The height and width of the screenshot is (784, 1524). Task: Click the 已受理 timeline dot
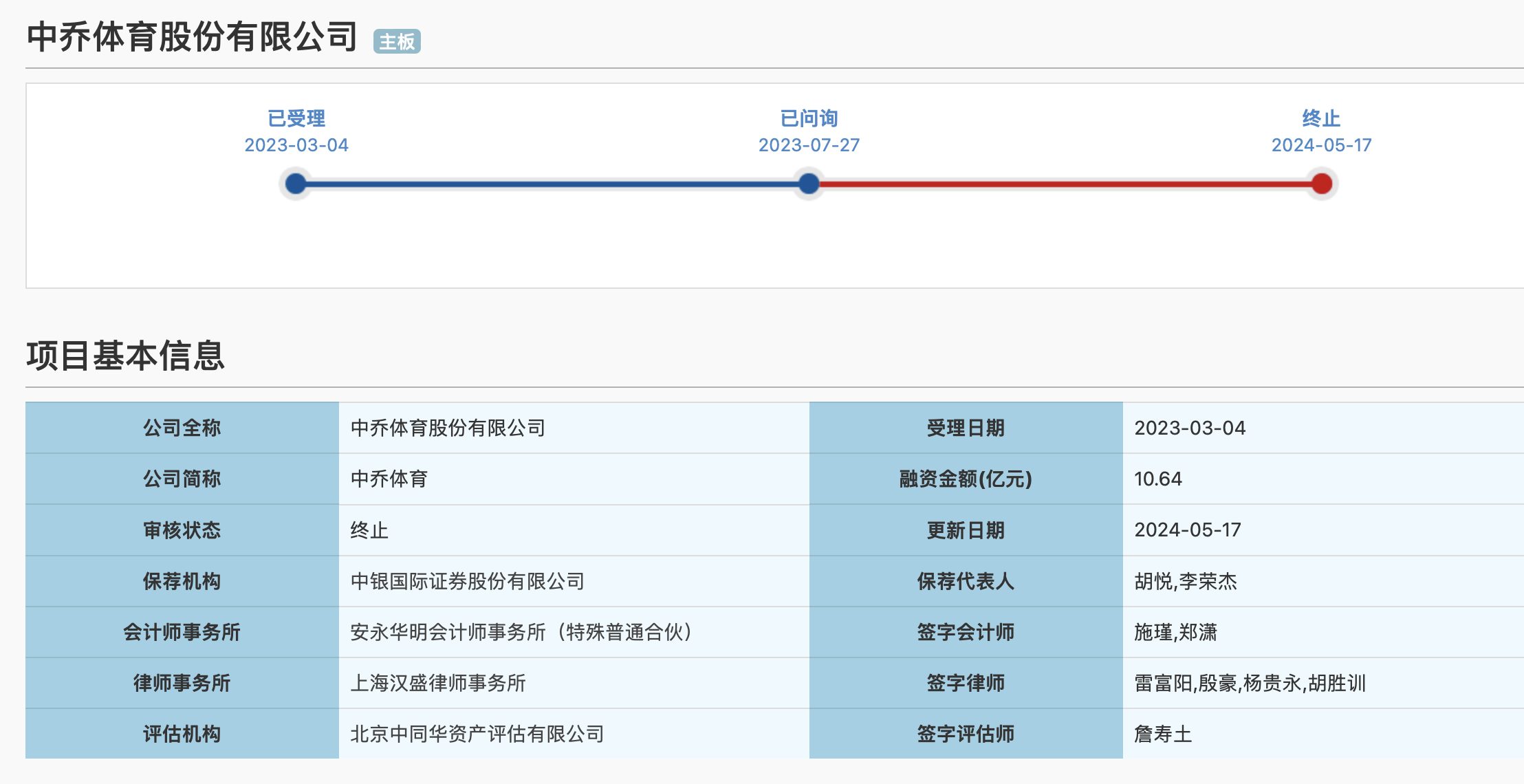click(x=296, y=184)
